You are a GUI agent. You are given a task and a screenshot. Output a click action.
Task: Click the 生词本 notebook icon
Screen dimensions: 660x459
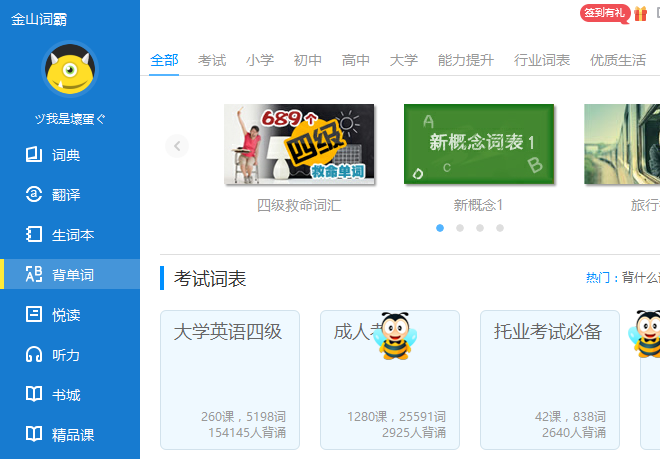pos(34,234)
